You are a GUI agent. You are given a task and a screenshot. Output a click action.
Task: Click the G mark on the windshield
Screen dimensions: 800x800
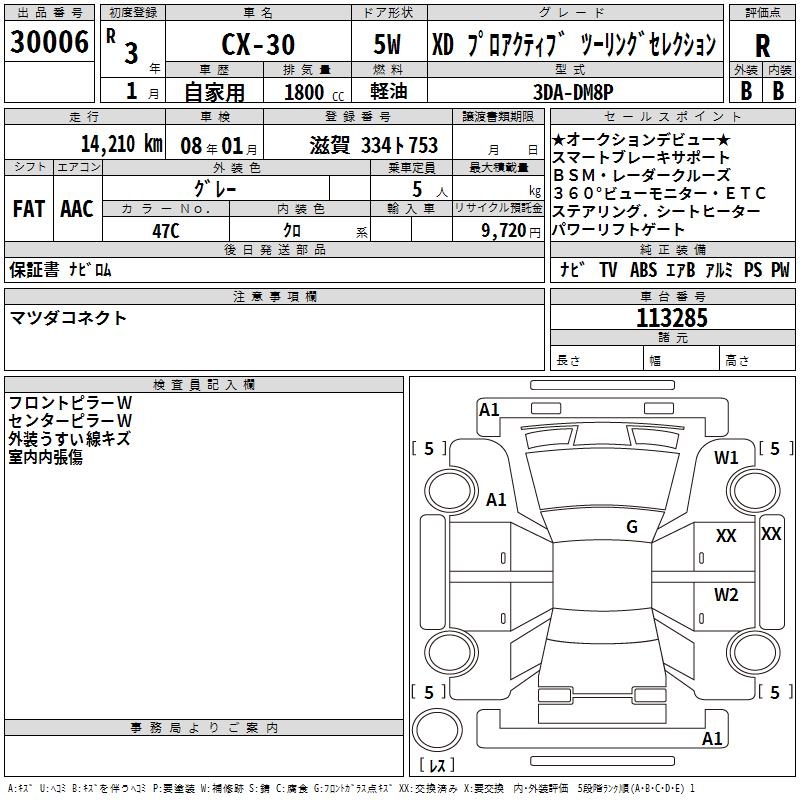tap(632, 527)
